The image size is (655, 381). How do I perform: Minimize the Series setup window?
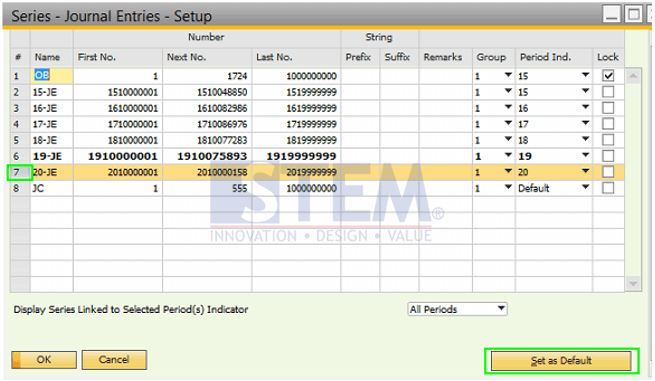612,15
